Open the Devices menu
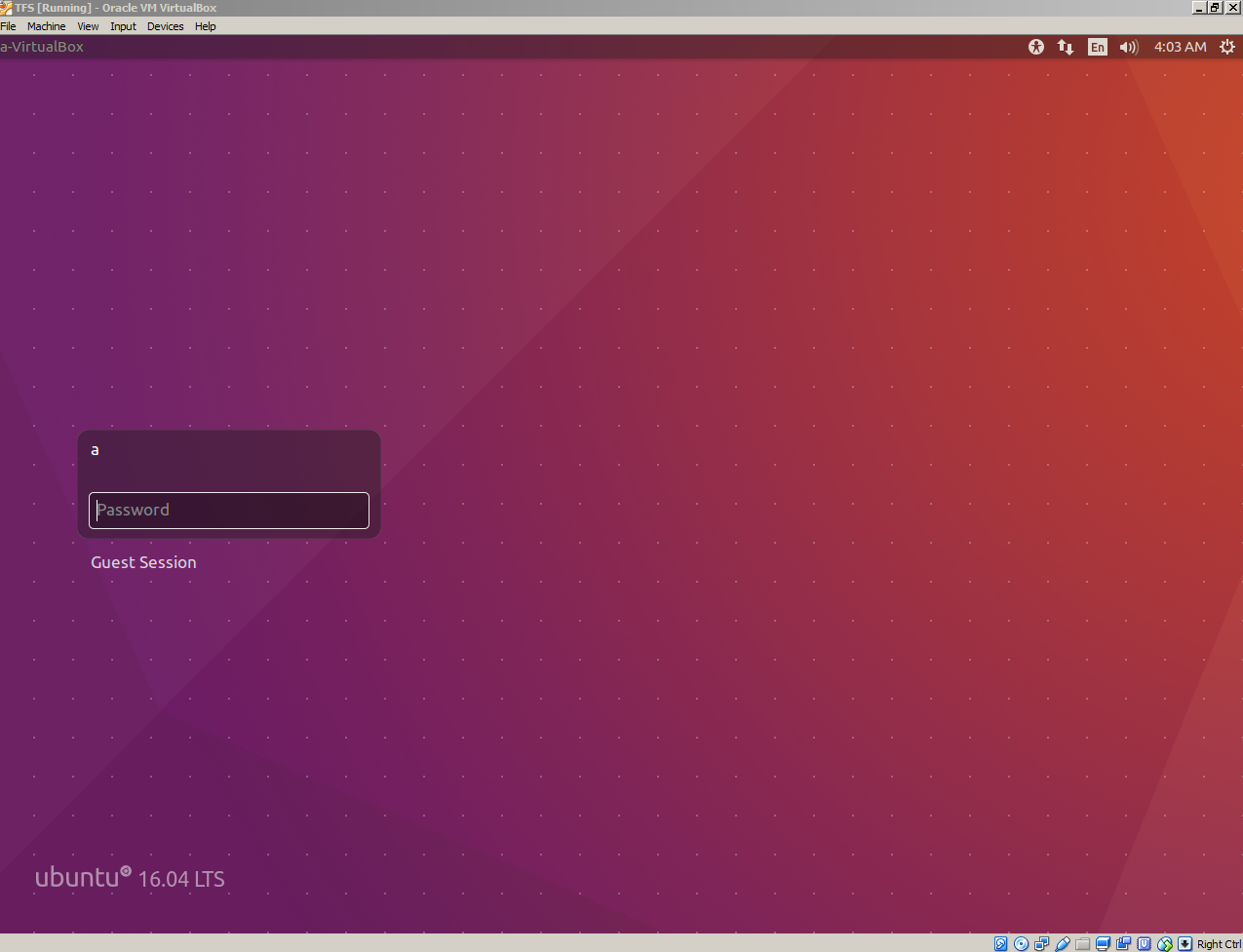Image resolution: width=1243 pixels, height=952 pixels. pos(166,26)
